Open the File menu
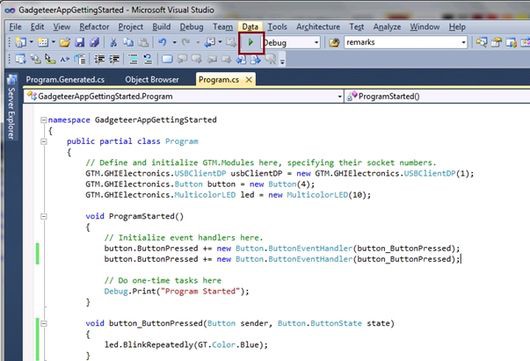Image resolution: width=530 pixels, height=361 pixels. [15, 27]
